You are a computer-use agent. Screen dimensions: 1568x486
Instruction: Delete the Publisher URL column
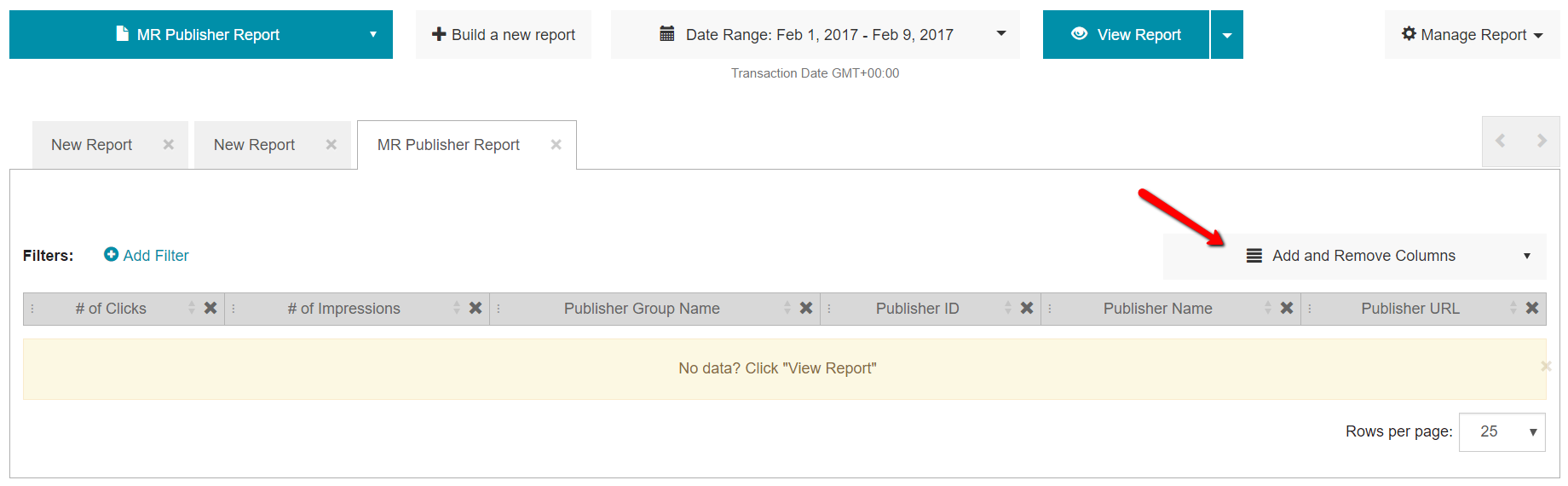(1532, 308)
